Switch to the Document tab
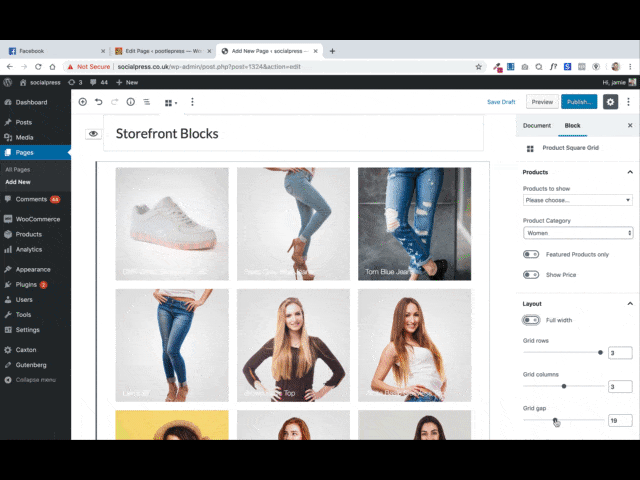 coord(536,125)
